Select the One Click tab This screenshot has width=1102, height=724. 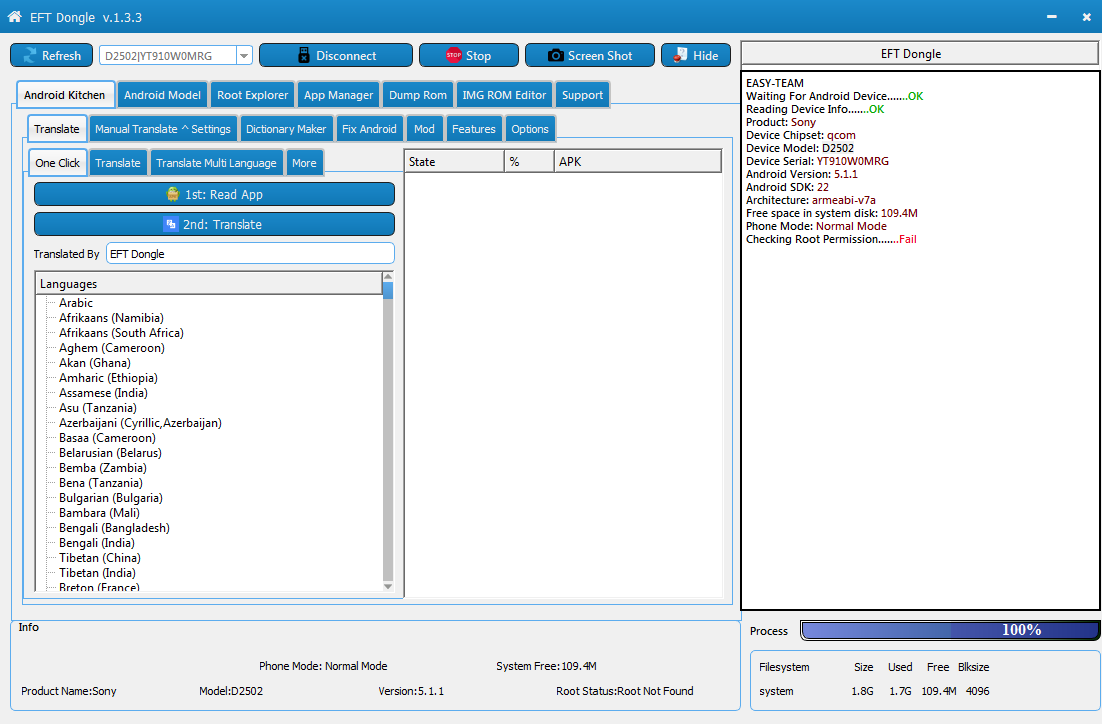pyautogui.click(x=58, y=162)
